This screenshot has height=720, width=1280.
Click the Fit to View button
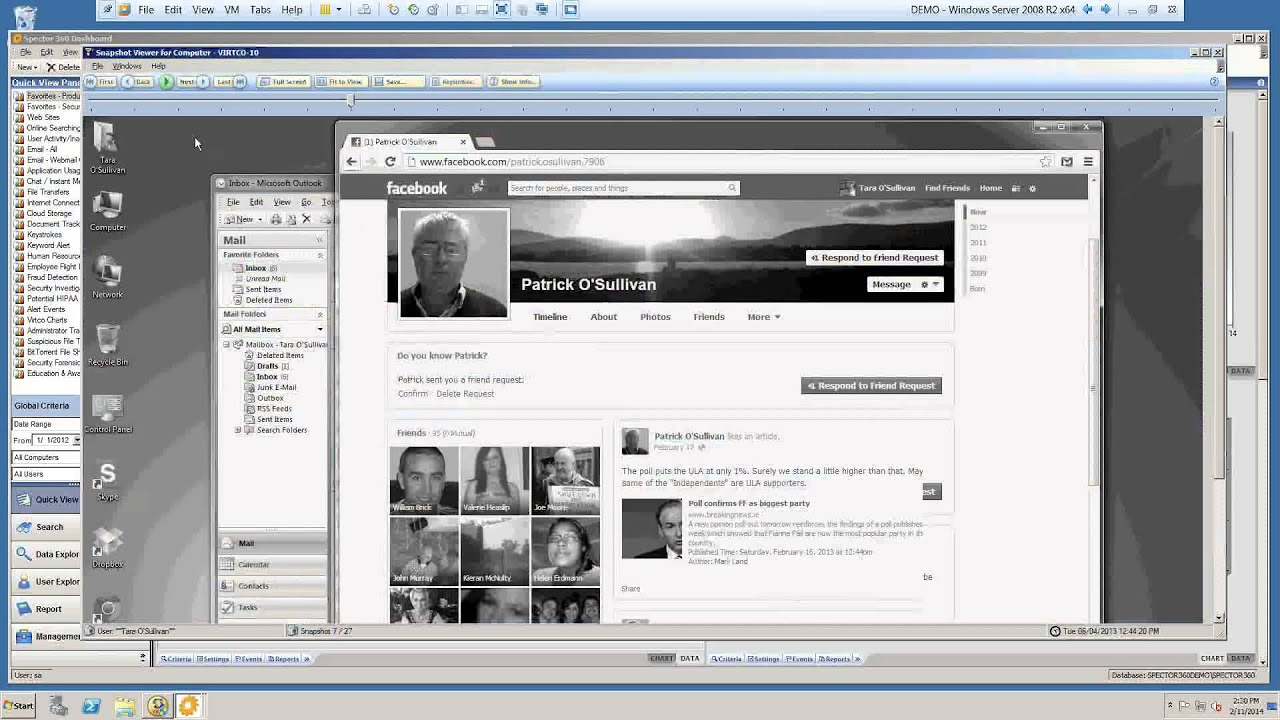tap(340, 82)
